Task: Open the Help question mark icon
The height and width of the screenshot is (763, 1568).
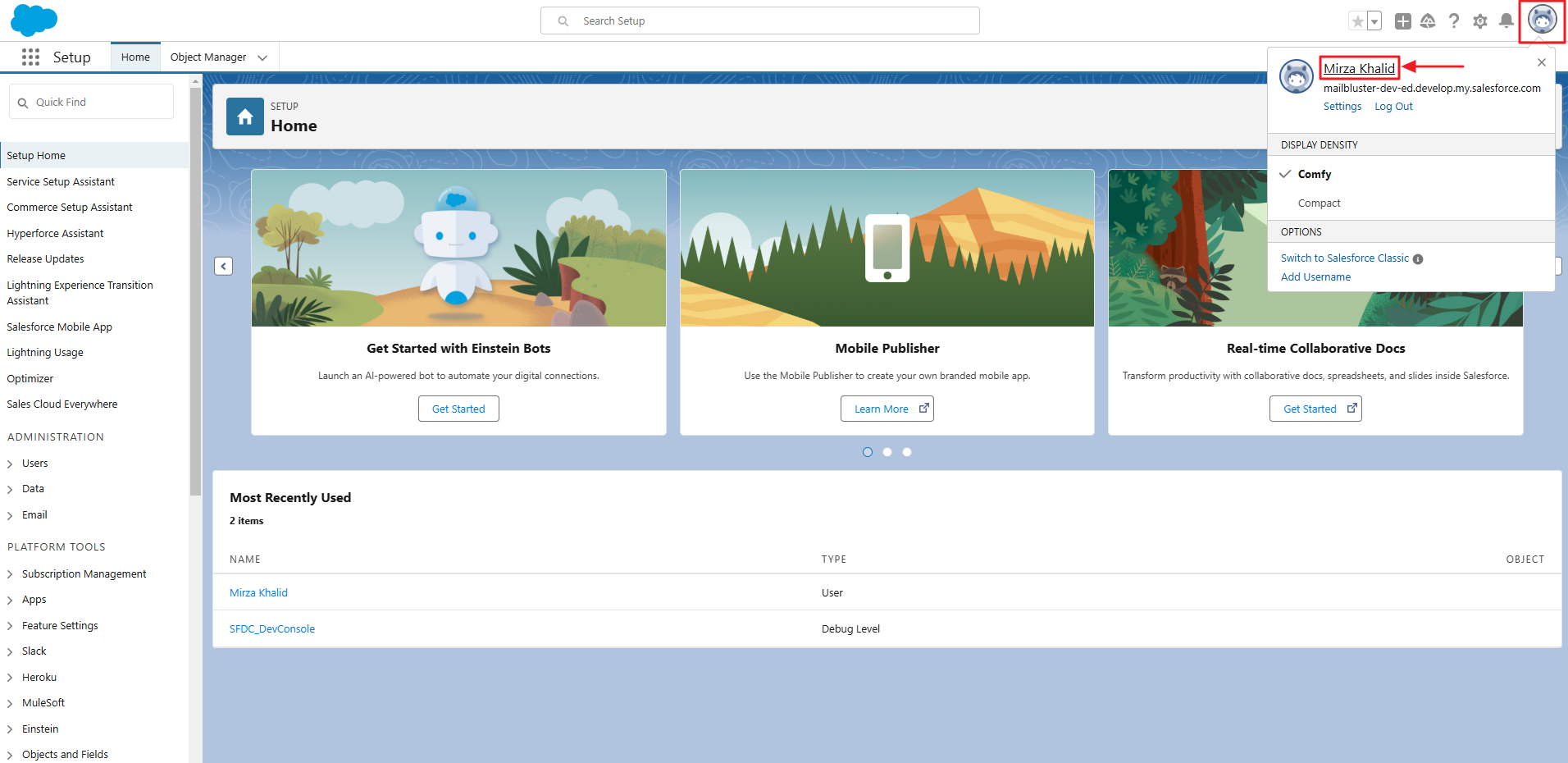Action: [1453, 21]
